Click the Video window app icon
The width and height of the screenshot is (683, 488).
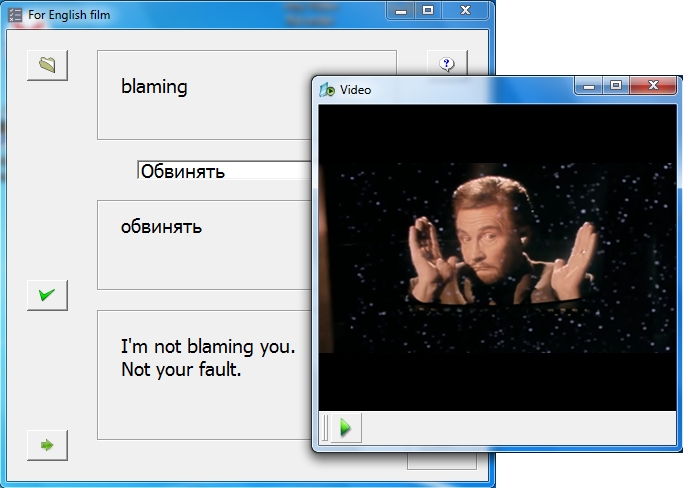327,90
